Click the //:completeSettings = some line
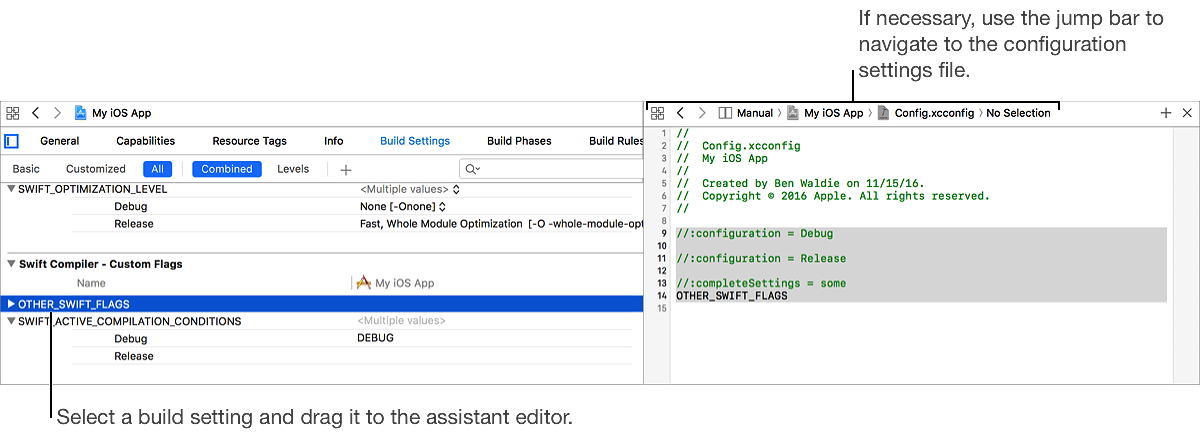1200x435 pixels. (761, 283)
